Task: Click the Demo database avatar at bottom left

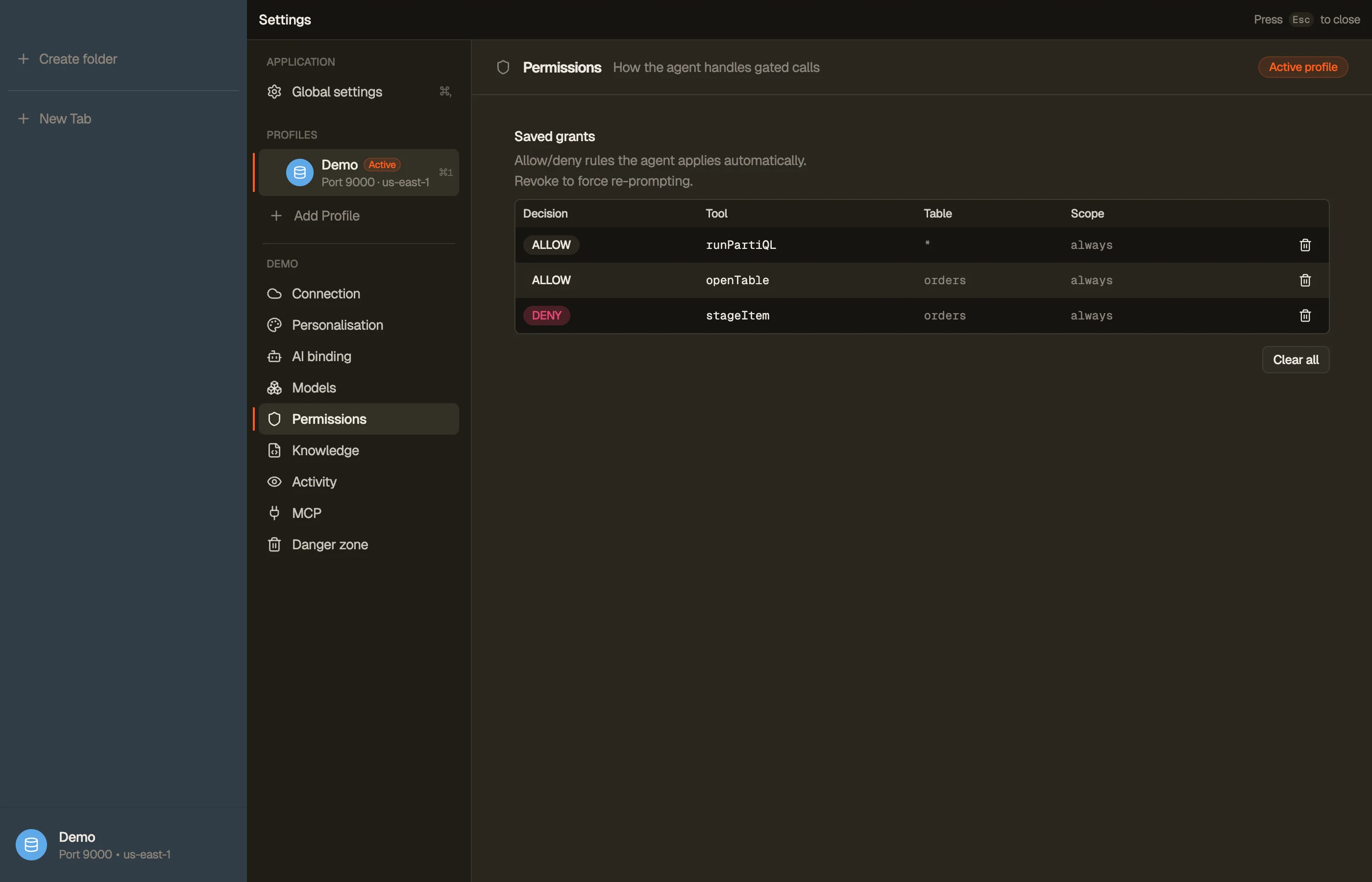Action: point(31,845)
